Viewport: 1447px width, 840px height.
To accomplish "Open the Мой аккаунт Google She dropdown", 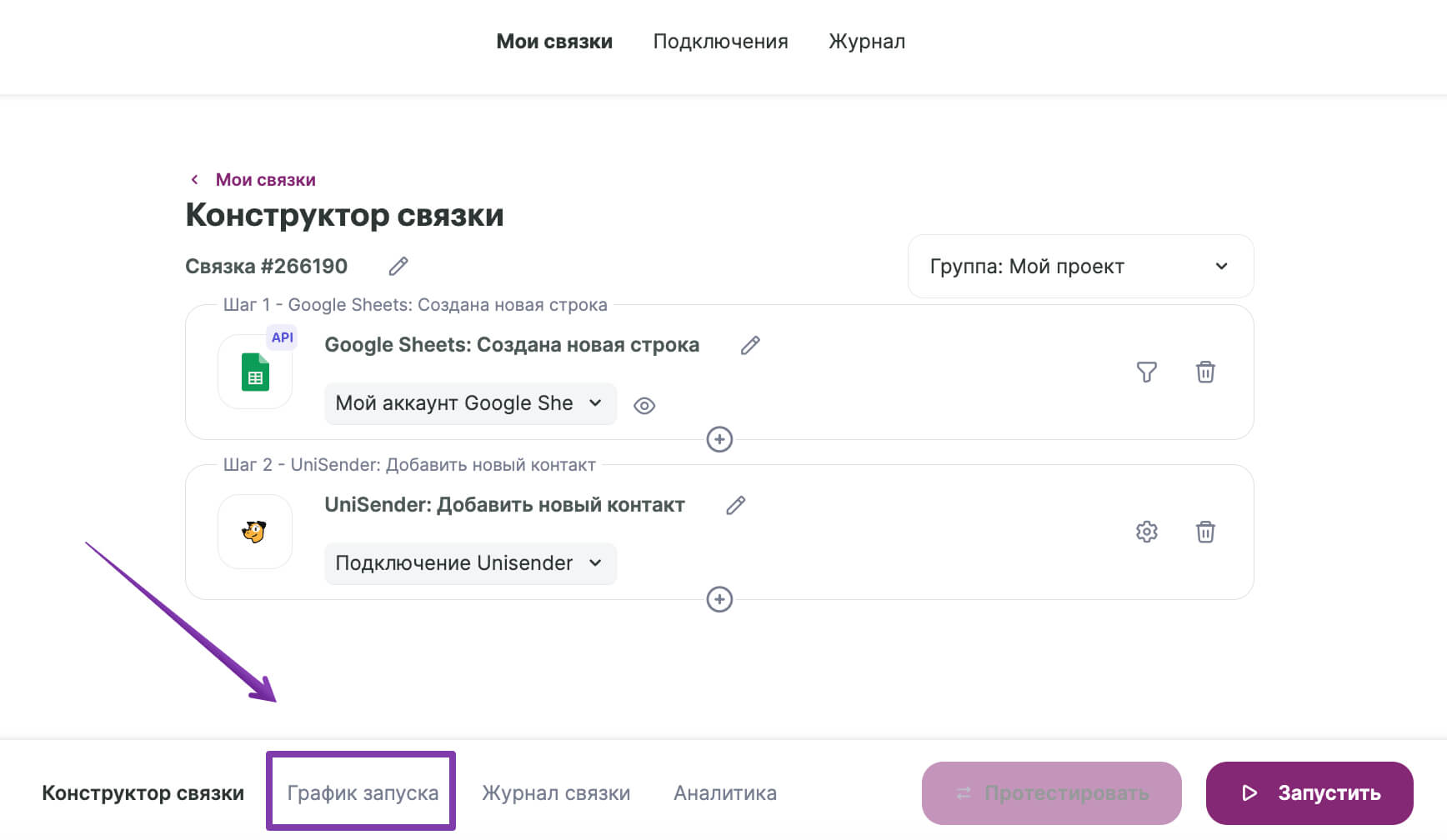I will tap(470, 403).
